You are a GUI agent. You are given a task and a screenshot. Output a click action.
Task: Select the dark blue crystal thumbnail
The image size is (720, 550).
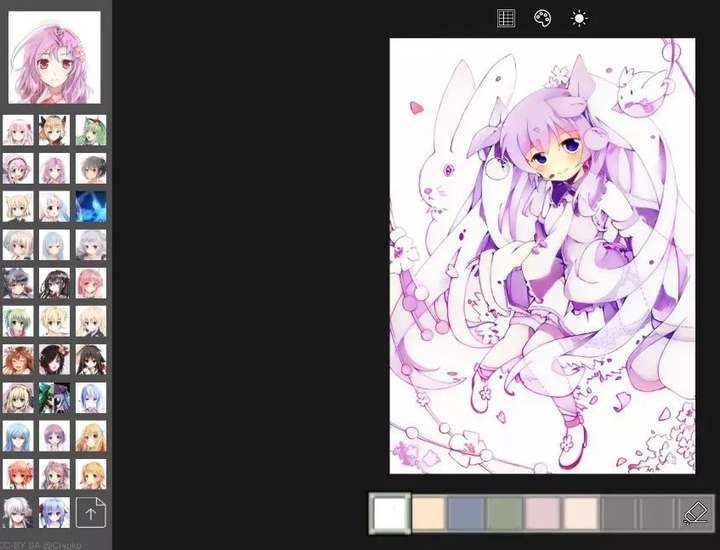(90, 207)
